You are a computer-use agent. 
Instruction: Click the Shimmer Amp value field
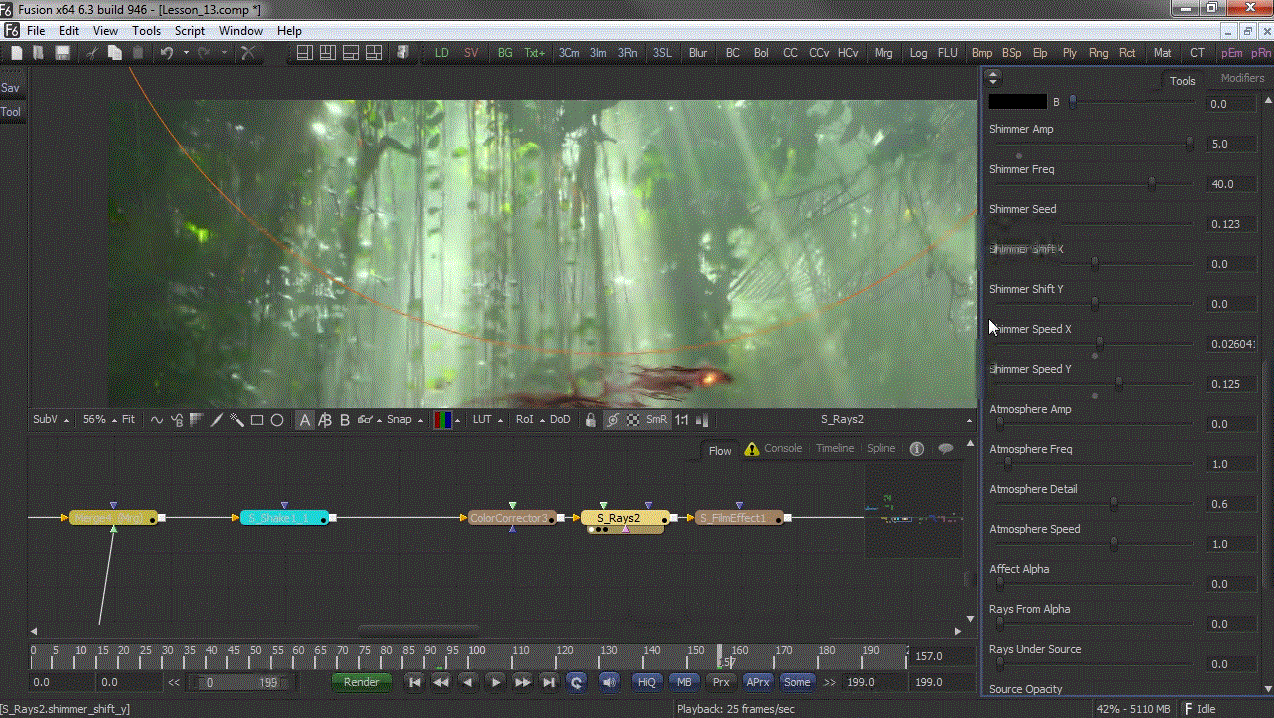tap(1232, 144)
